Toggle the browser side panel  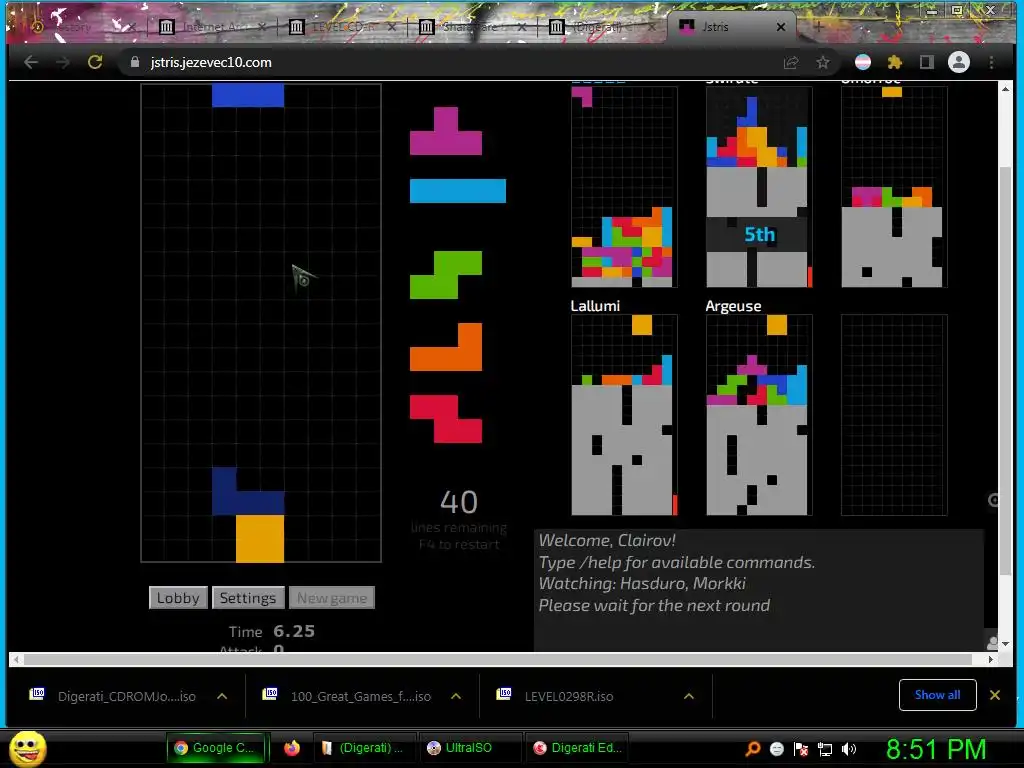(x=926, y=62)
